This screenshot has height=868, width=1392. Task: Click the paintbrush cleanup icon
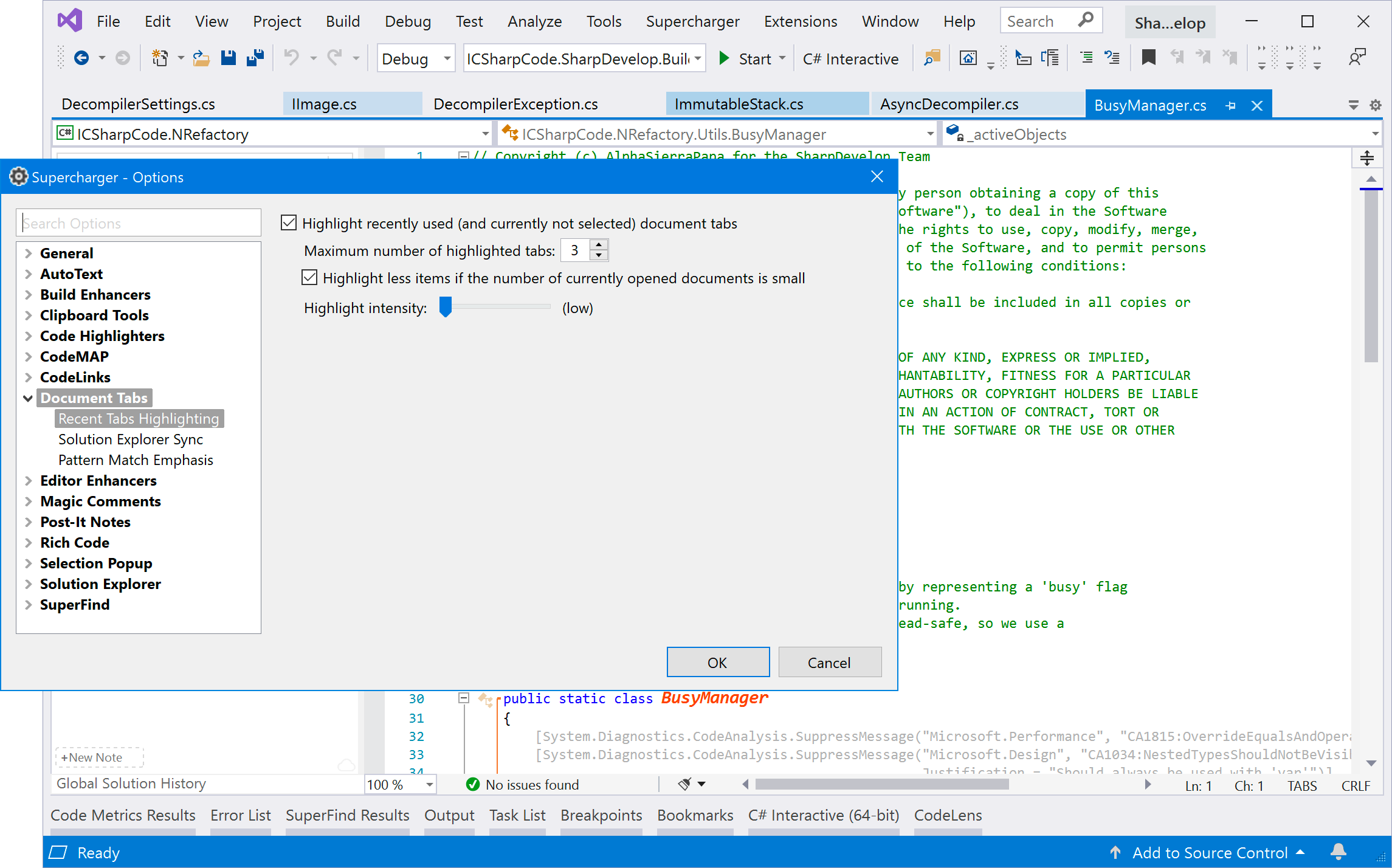(x=685, y=784)
